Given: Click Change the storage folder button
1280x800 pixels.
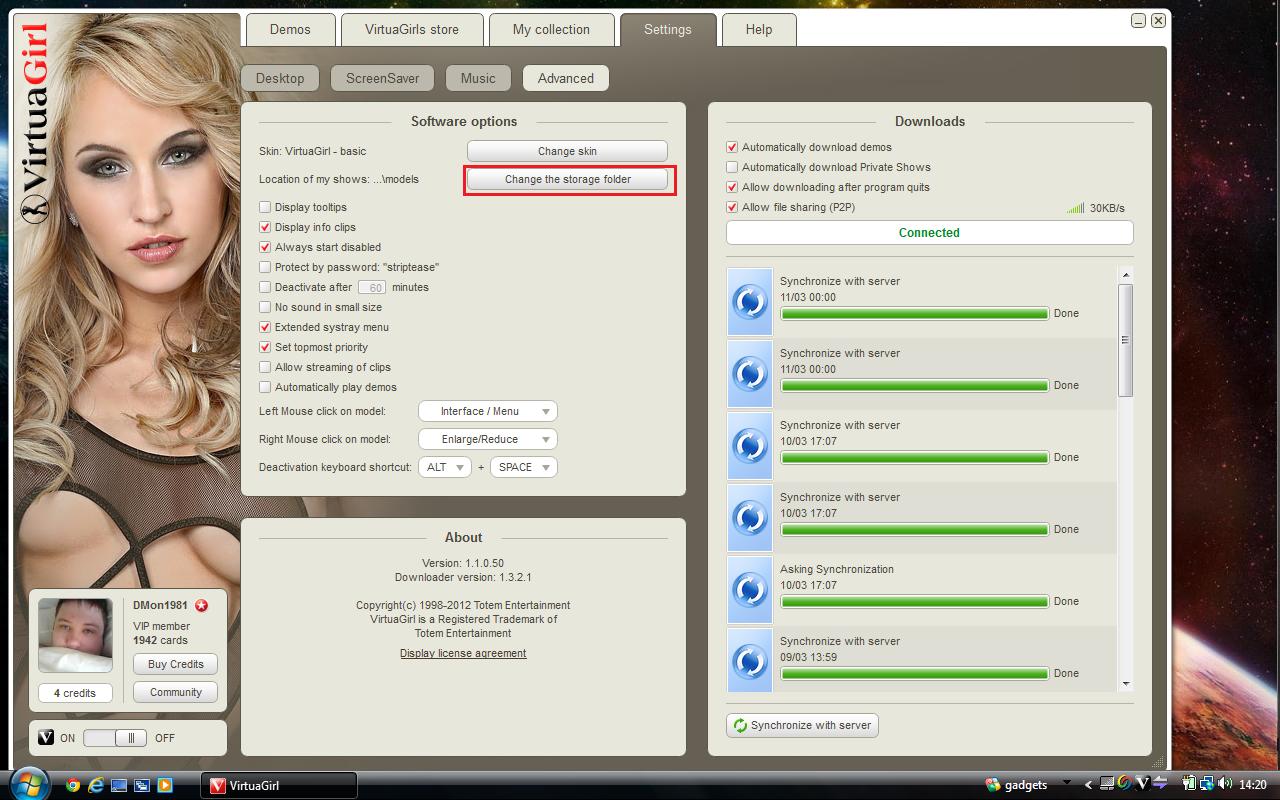Looking at the screenshot, I should click(x=567, y=179).
